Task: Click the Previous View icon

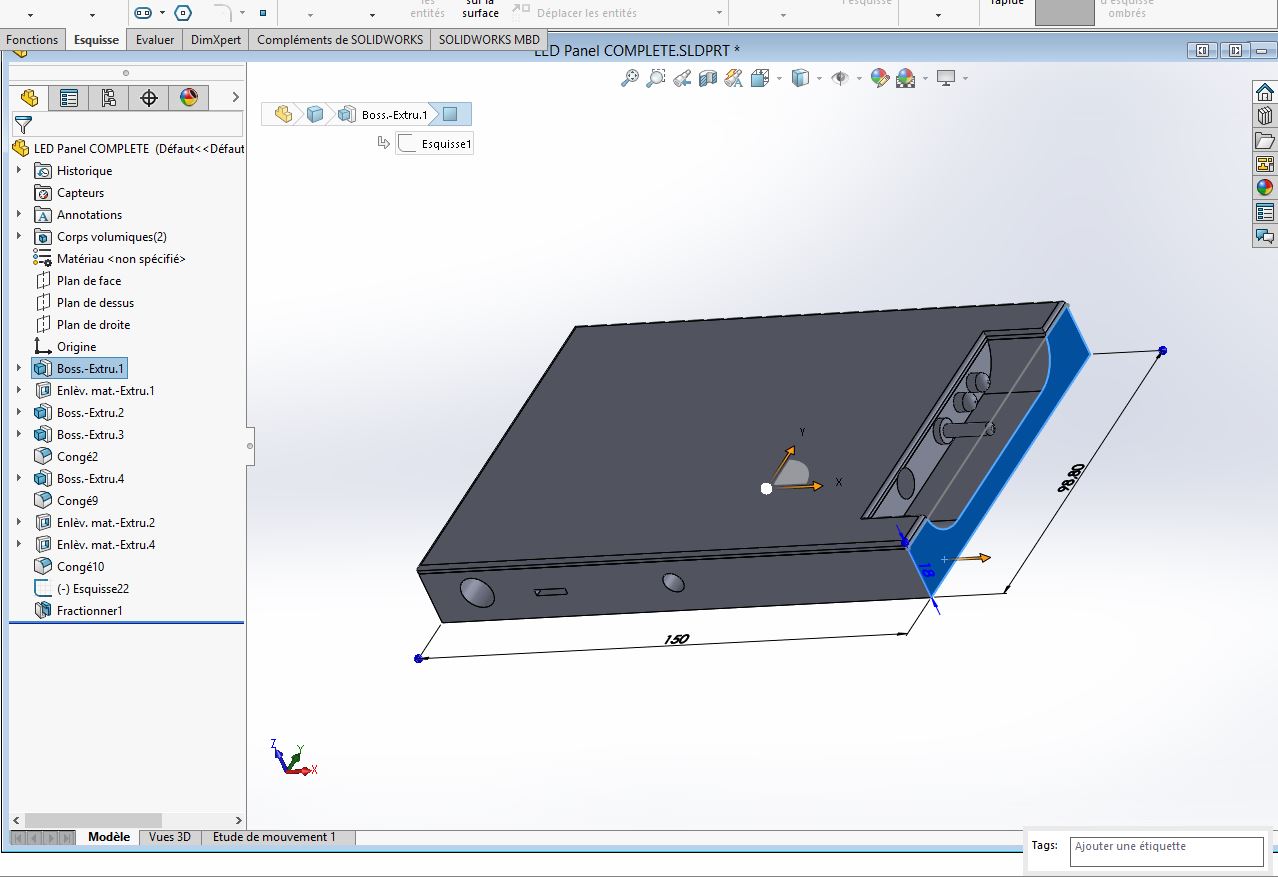Action: [x=682, y=78]
